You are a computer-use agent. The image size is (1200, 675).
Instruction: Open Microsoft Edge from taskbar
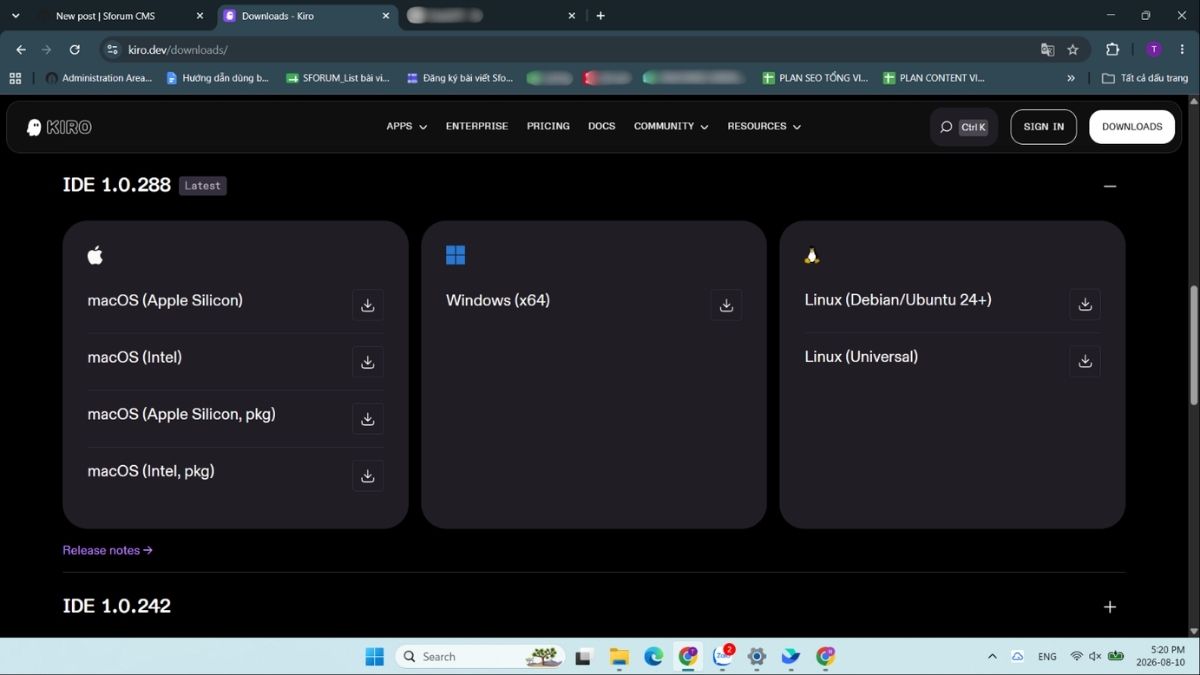coord(653,656)
